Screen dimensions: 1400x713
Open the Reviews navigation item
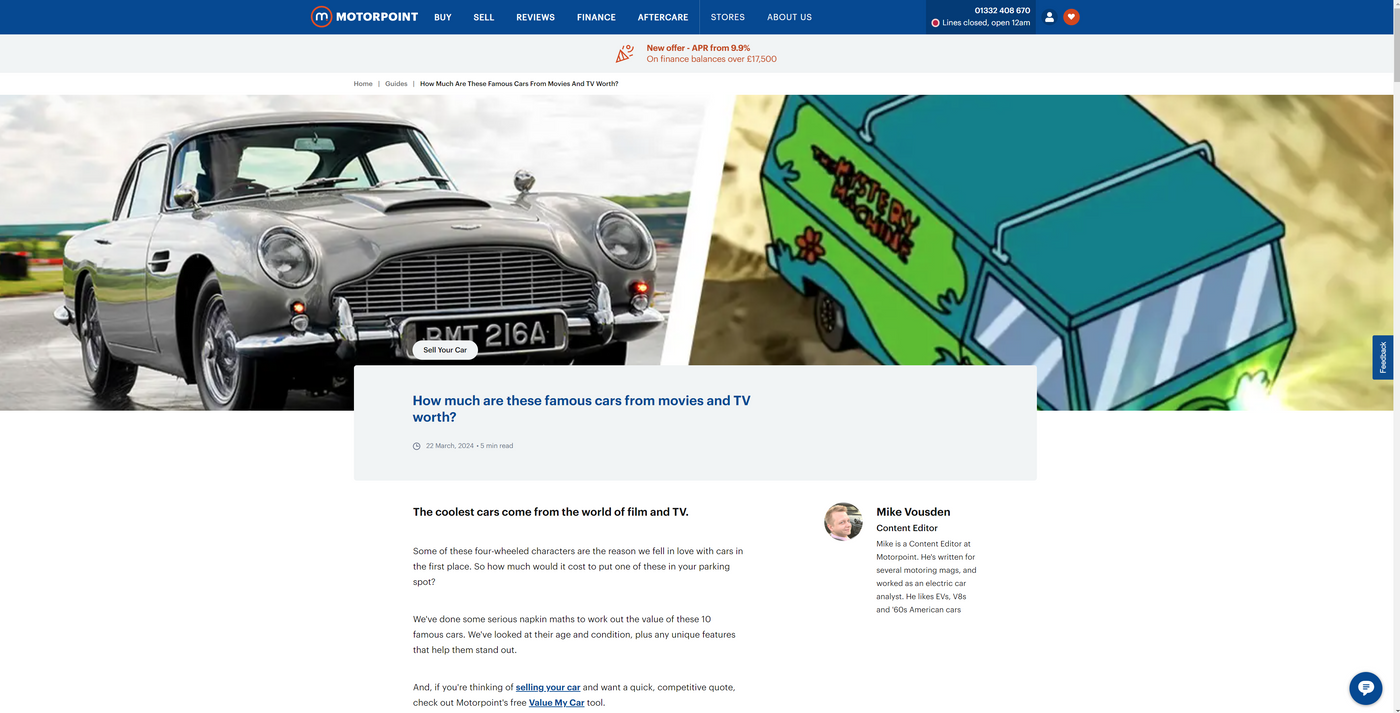click(535, 17)
